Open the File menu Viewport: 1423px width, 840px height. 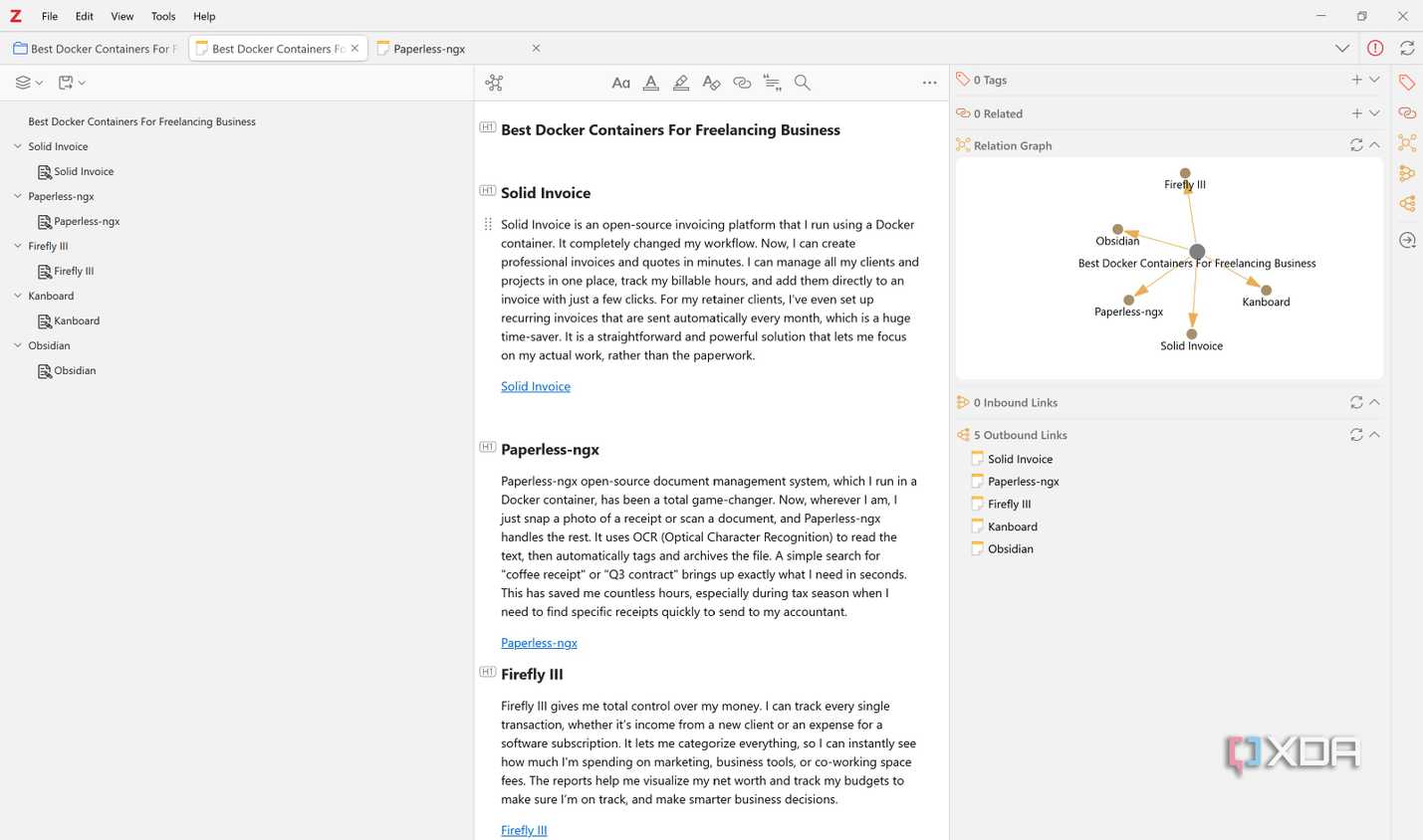50,16
